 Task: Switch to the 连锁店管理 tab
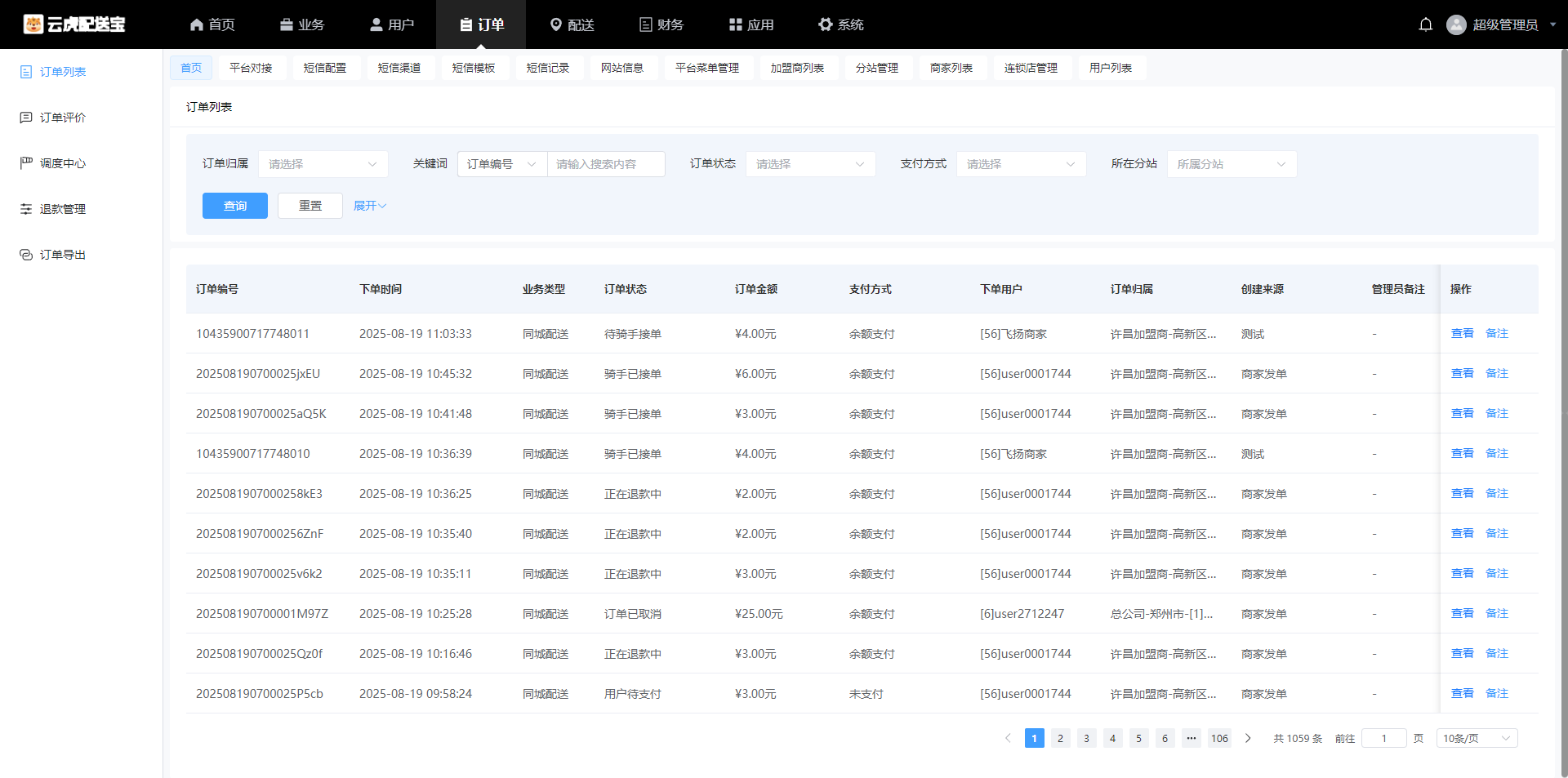click(1031, 68)
